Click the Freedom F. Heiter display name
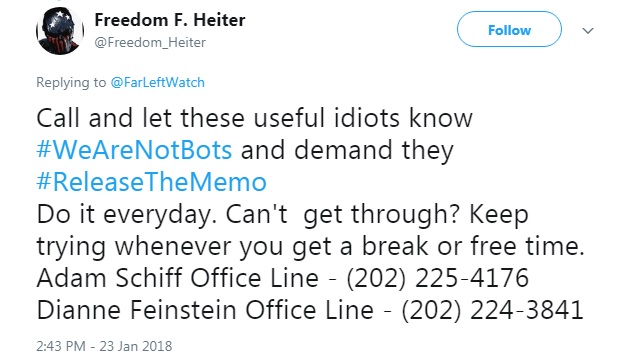 click(x=170, y=20)
